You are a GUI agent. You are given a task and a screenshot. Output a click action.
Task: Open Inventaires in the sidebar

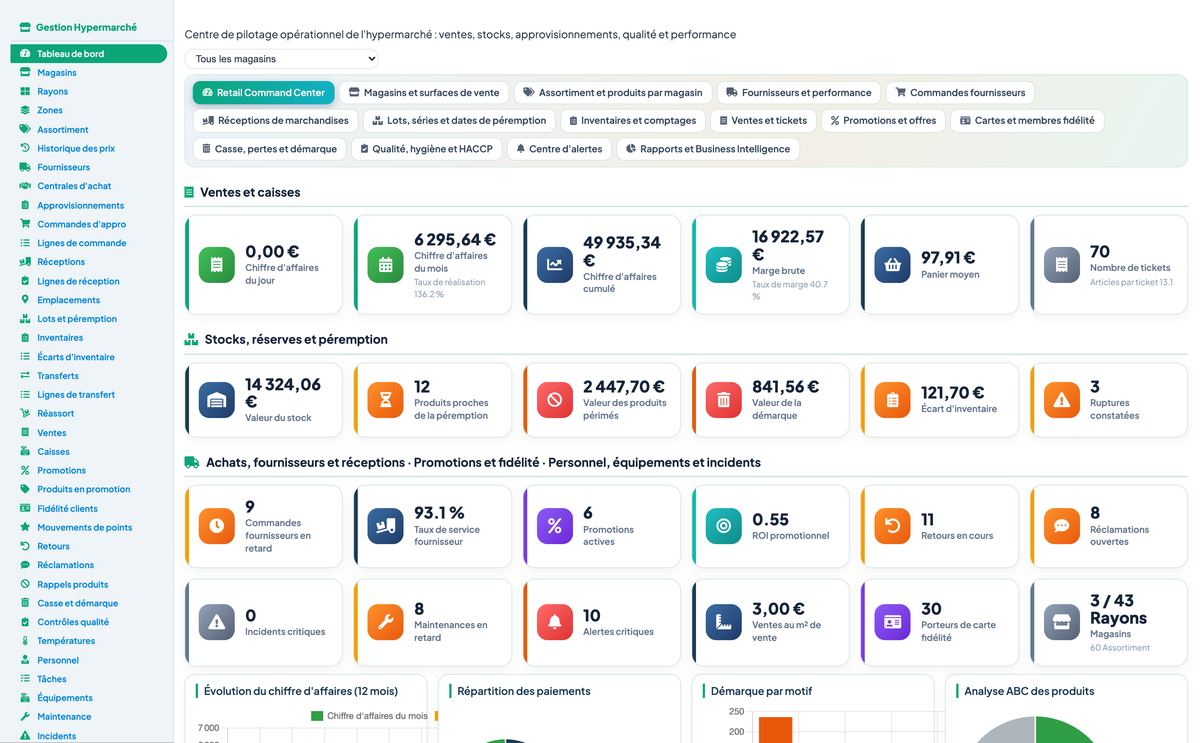tap(89, 338)
